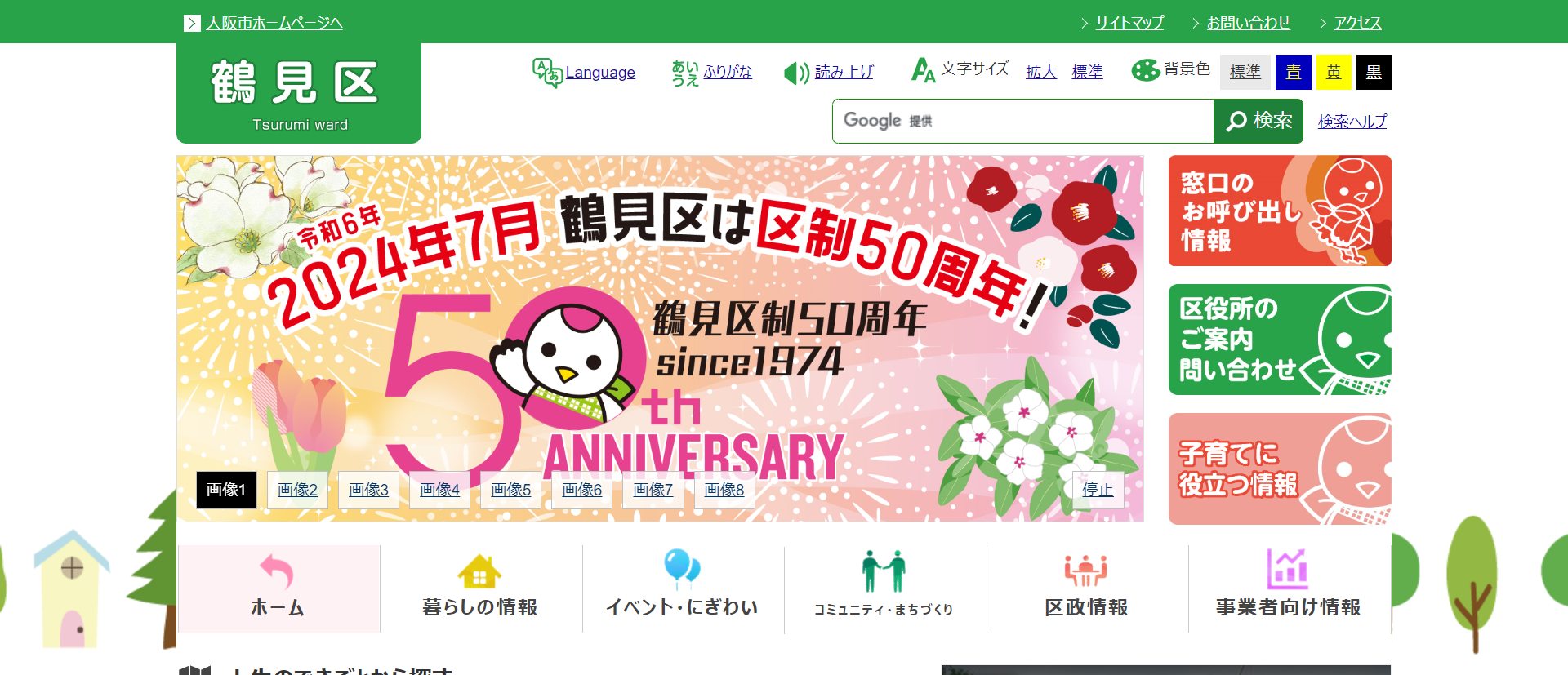
Task: Open the 事業者向け情報 chart icon
Action: pyautogui.click(x=1288, y=569)
